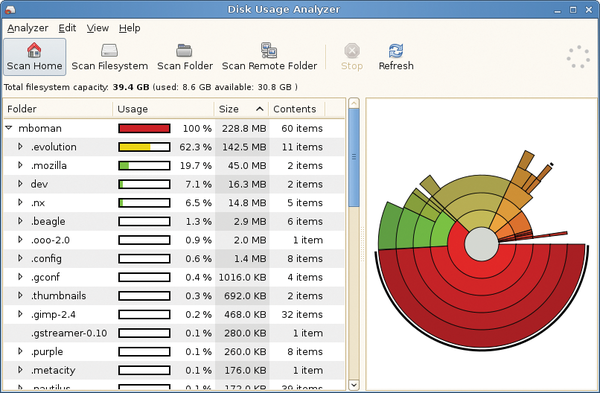
Task: Stop the current scan
Action: pyautogui.click(x=352, y=56)
